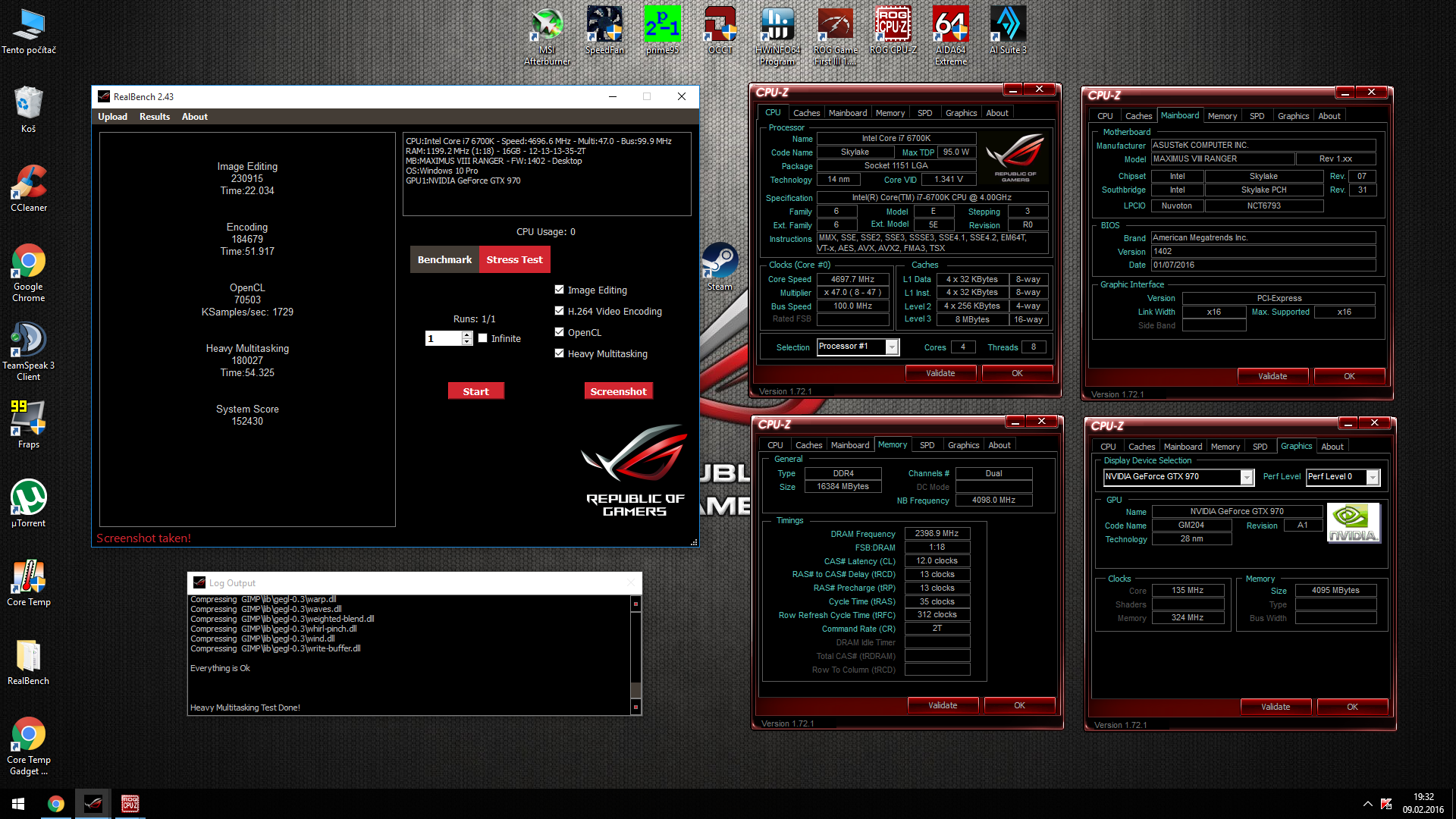
Task: Click the taskbar clock showing 19:32
Action: (x=1423, y=804)
